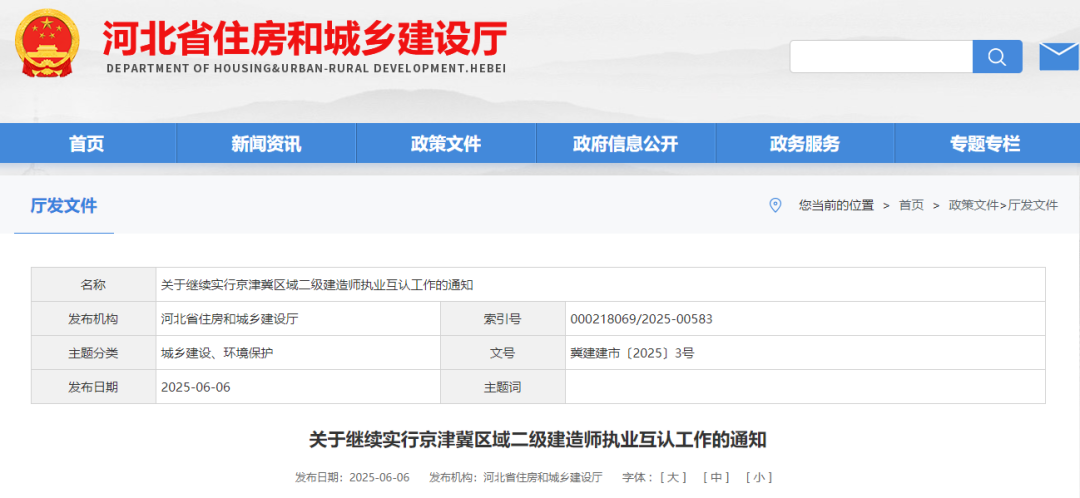Set font size to 中
Viewport: 1080px width, 498px height.
click(716, 477)
